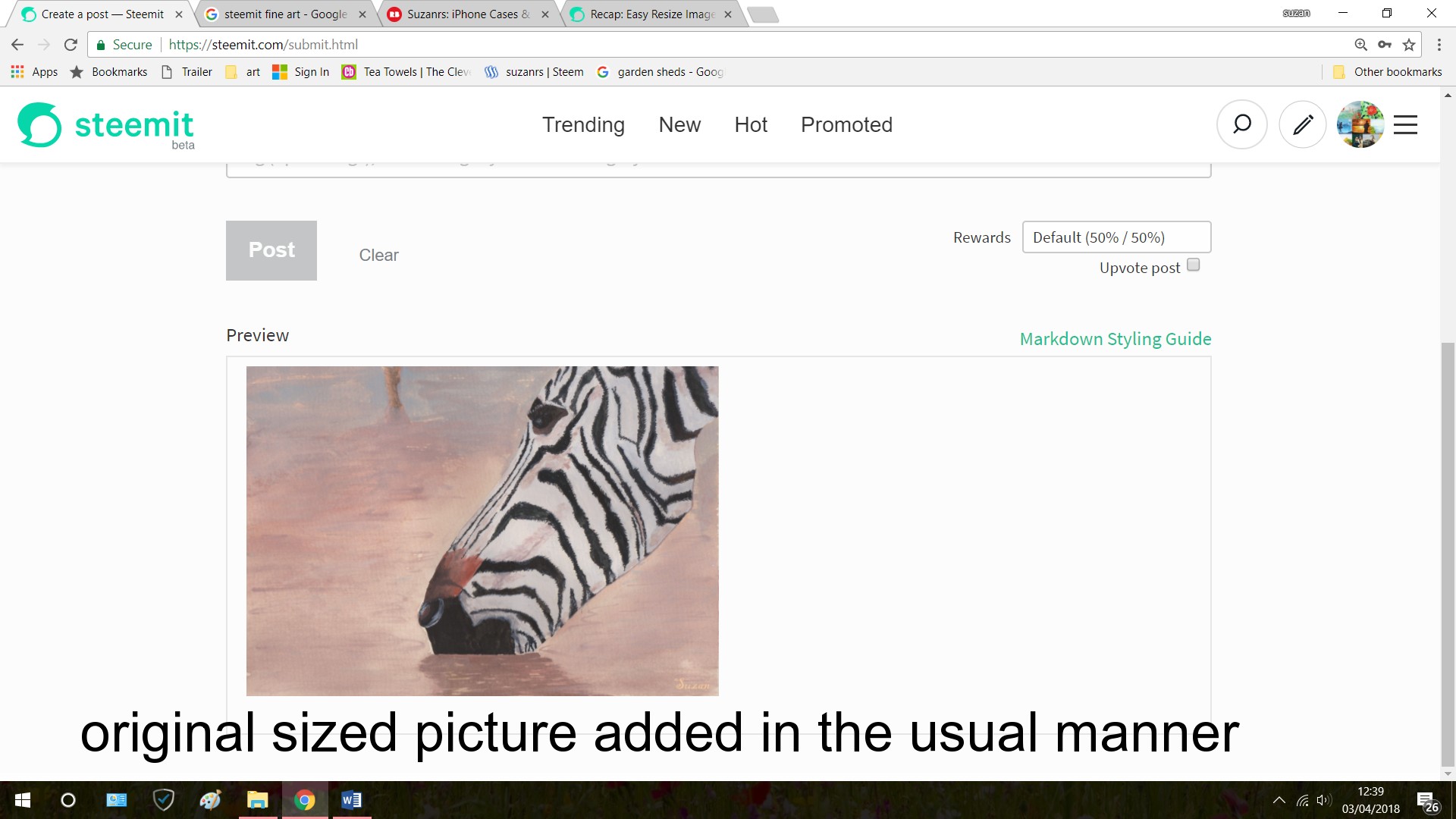Go back with browser back arrow
Viewport: 1456px width, 819px height.
(x=17, y=45)
